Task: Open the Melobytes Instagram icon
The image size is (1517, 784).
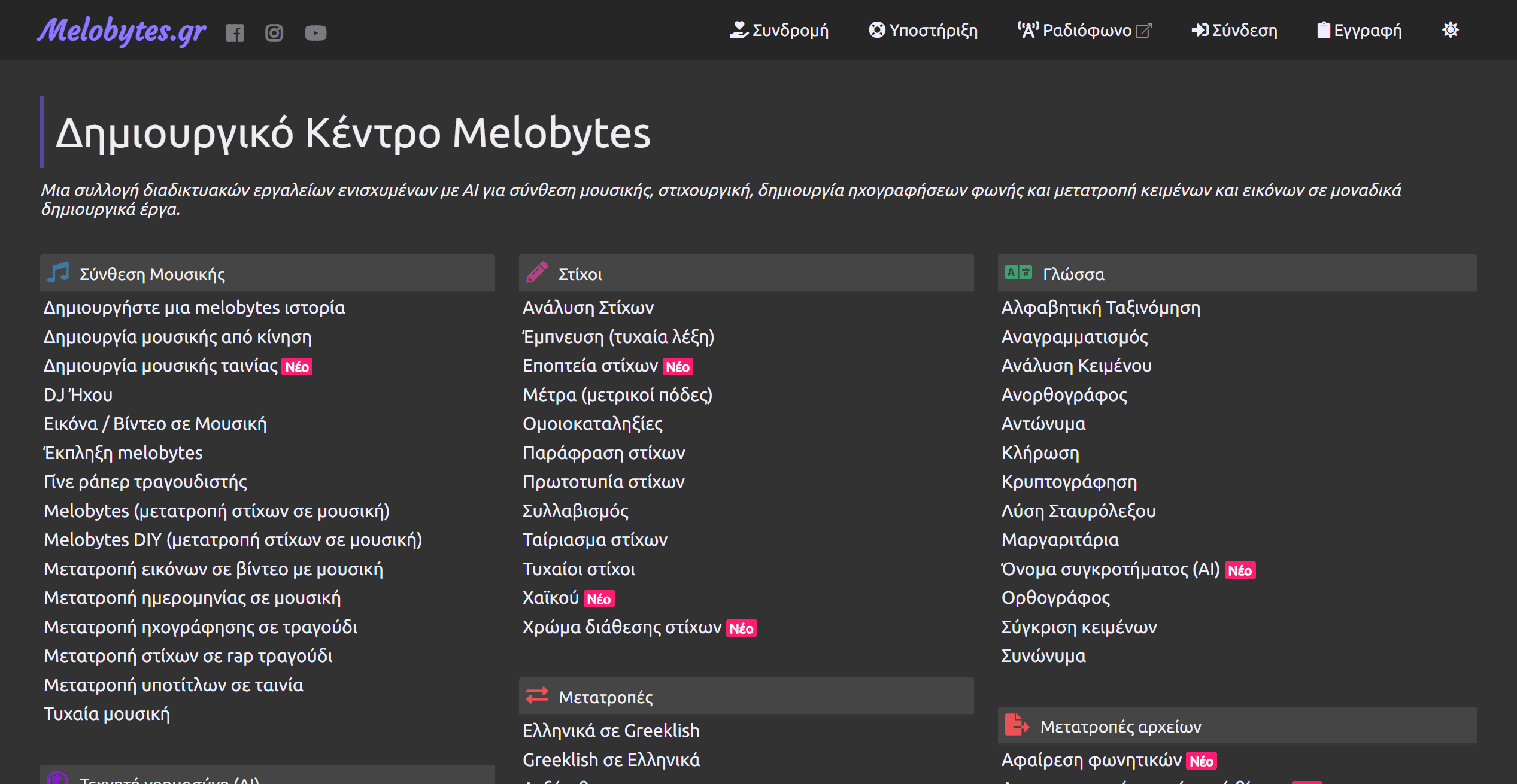Action: (274, 33)
